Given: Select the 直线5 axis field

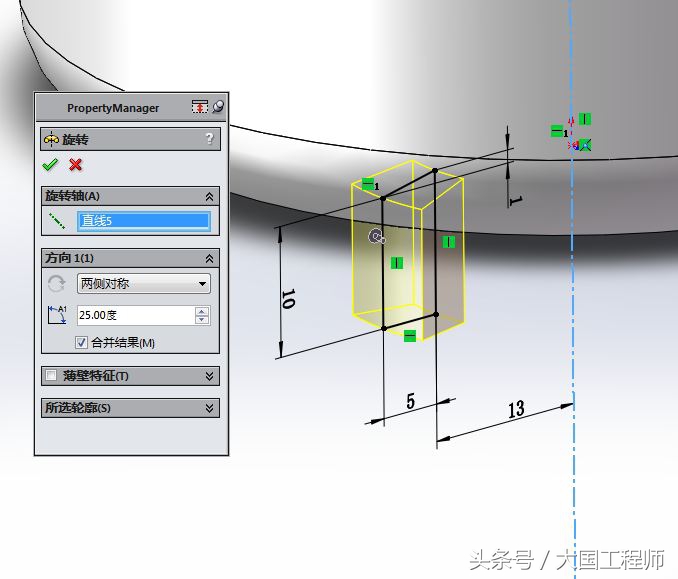Looking at the screenshot, I should (x=144, y=221).
